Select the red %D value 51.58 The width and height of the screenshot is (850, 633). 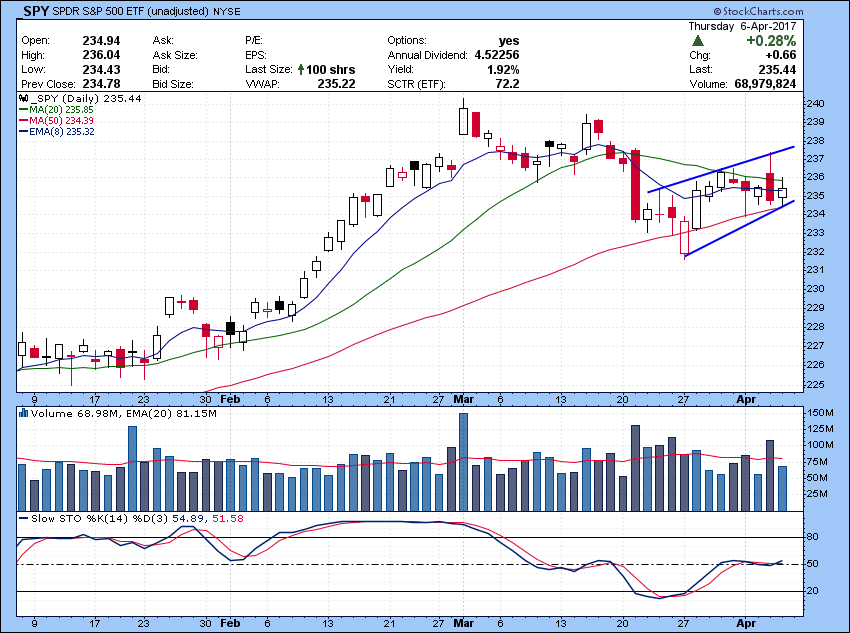pyautogui.click(x=228, y=519)
